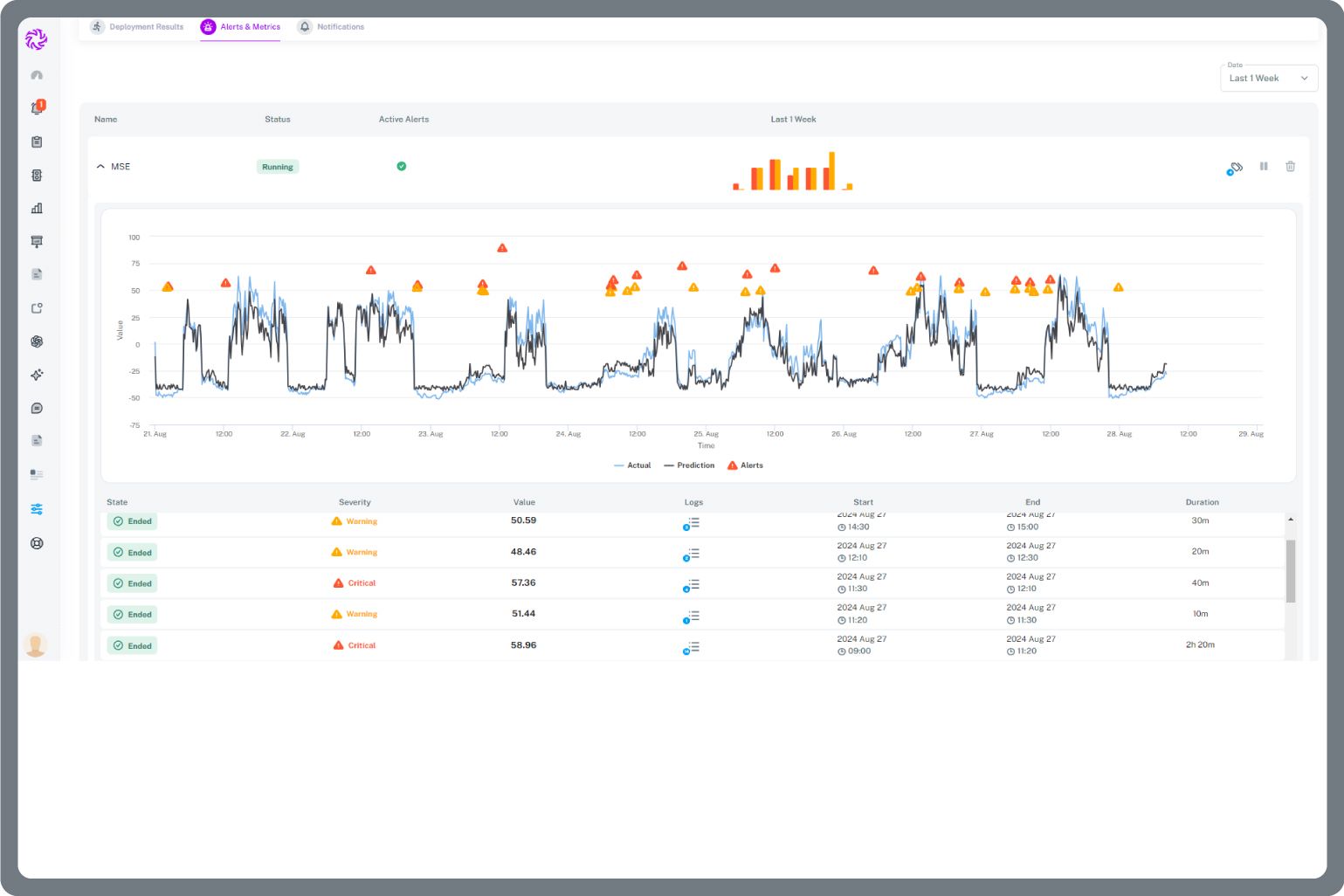
Task: Open the dashboard gauge icon in sidebar
Action: point(37,75)
